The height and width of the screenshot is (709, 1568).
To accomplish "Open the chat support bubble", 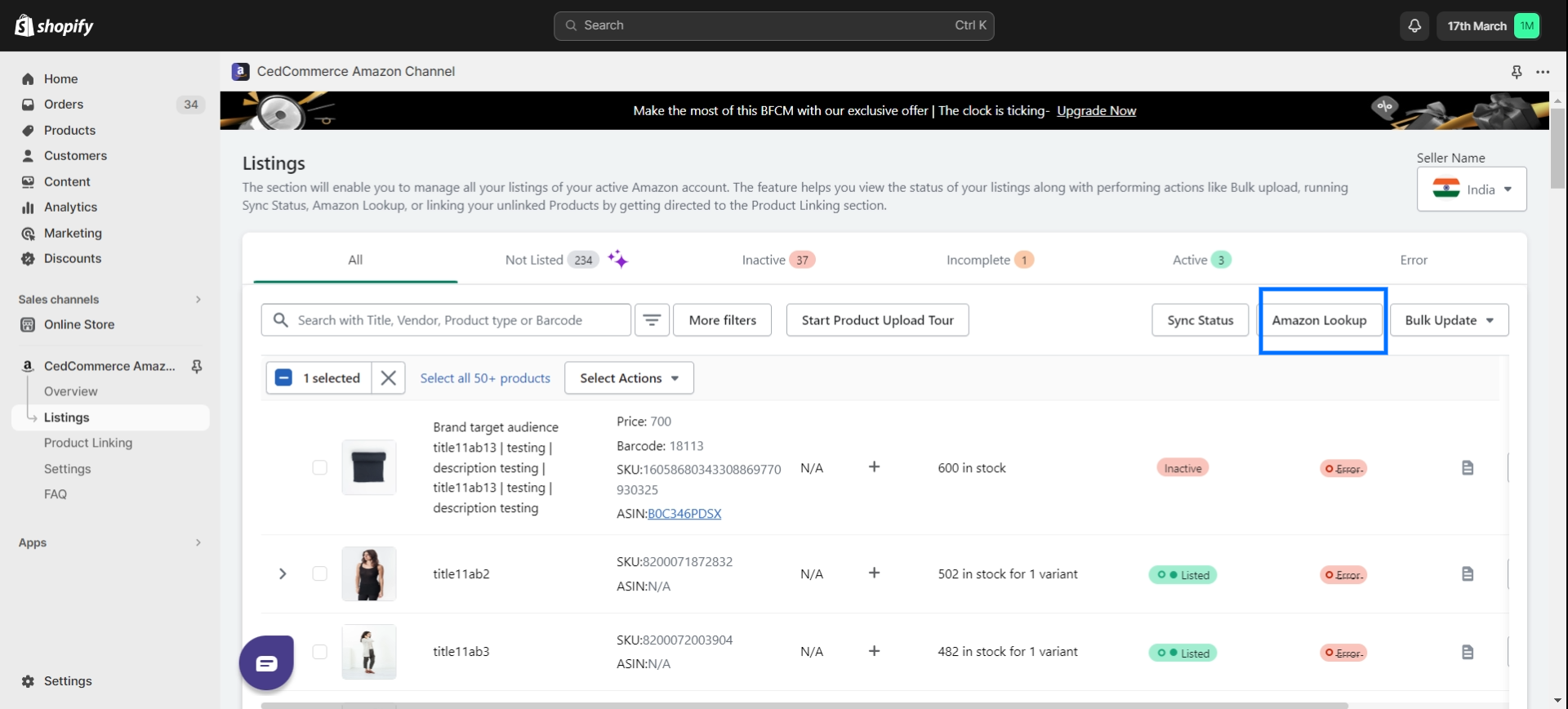I will [x=266, y=662].
